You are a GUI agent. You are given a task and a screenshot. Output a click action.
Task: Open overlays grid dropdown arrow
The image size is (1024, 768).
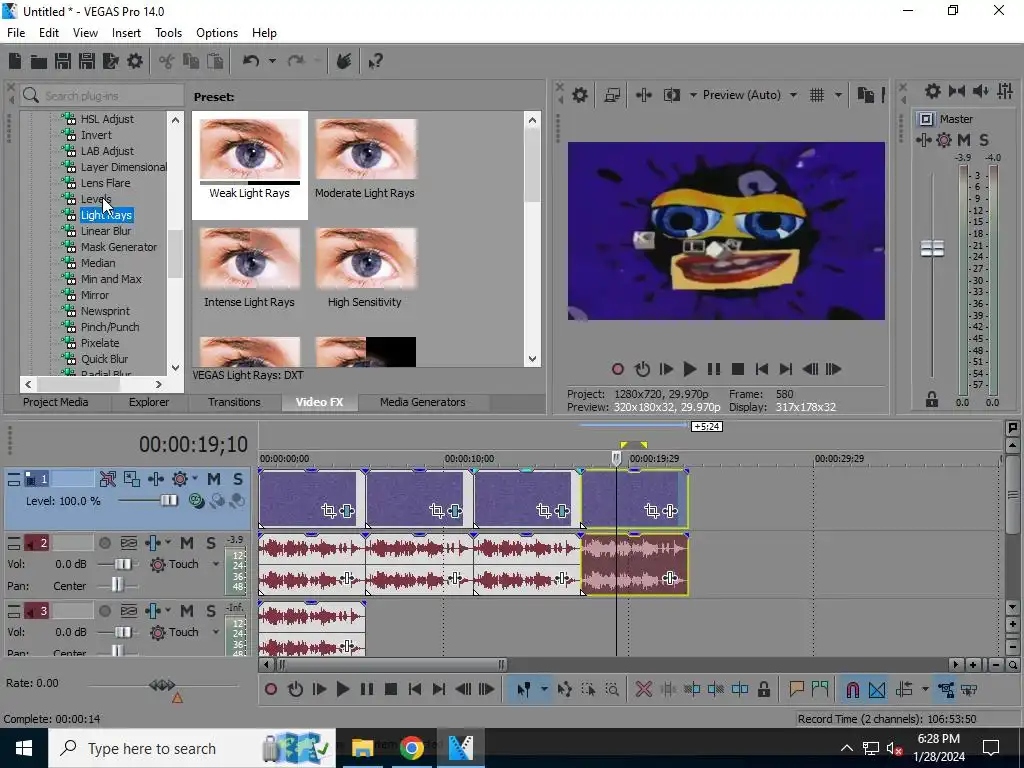coord(838,95)
